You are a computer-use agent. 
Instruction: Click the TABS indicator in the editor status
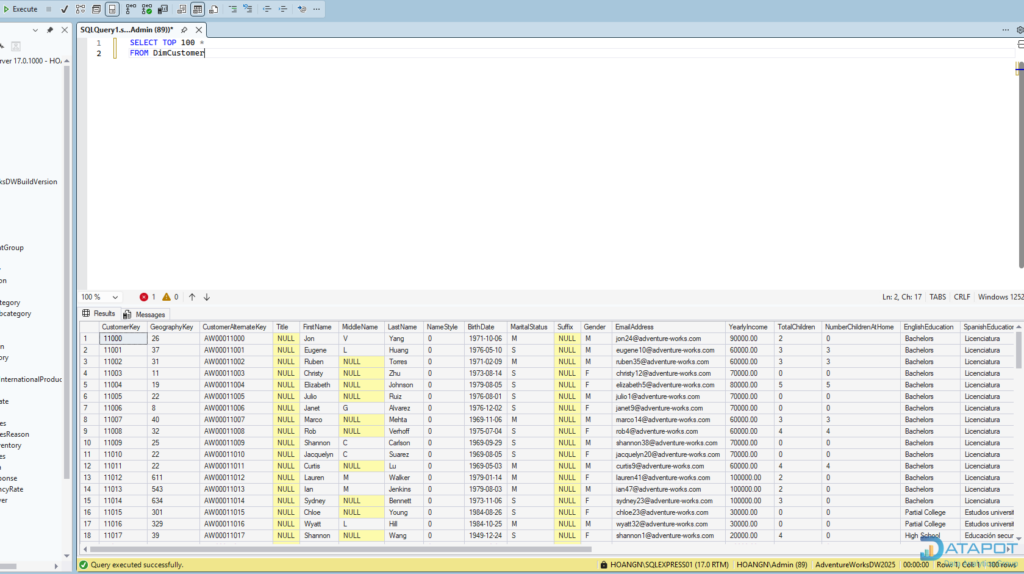(937, 297)
